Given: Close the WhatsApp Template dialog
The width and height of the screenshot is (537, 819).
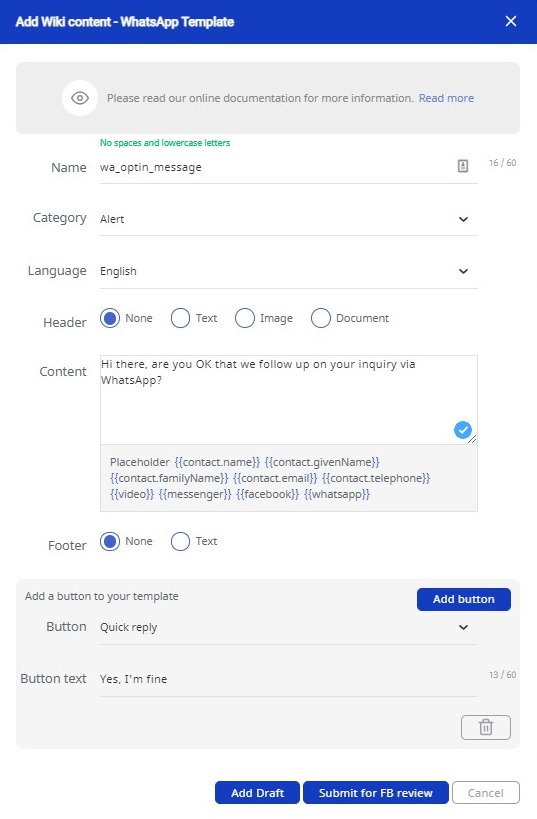Looking at the screenshot, I should click(x=511, y=21).
